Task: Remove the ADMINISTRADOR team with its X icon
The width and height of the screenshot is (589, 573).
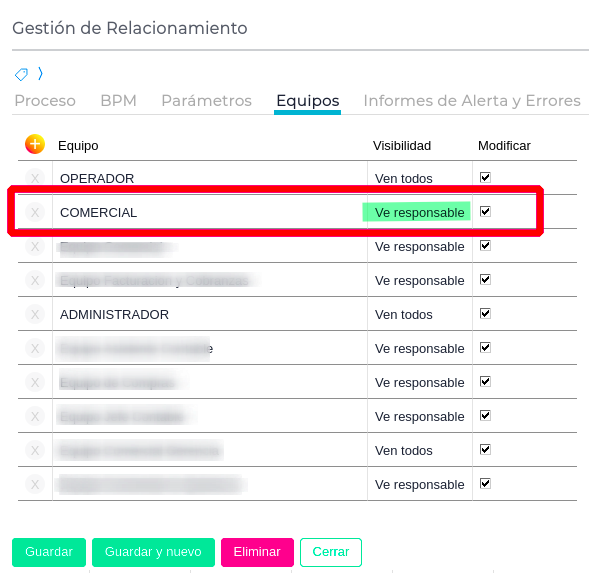Action: (x=35, y=314)
